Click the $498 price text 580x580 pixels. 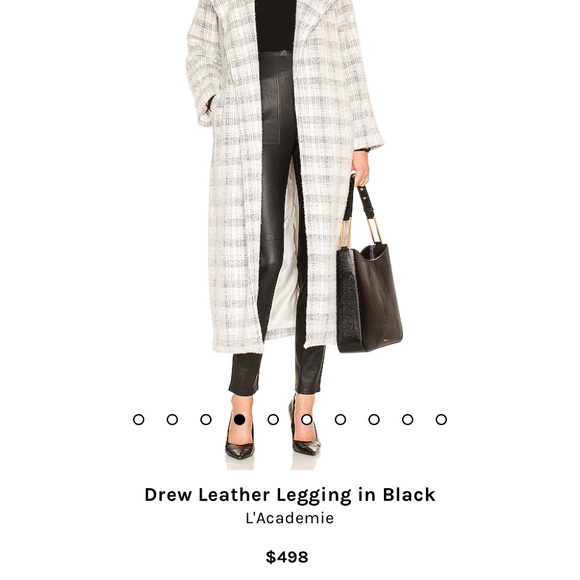[x=287, y=557]
